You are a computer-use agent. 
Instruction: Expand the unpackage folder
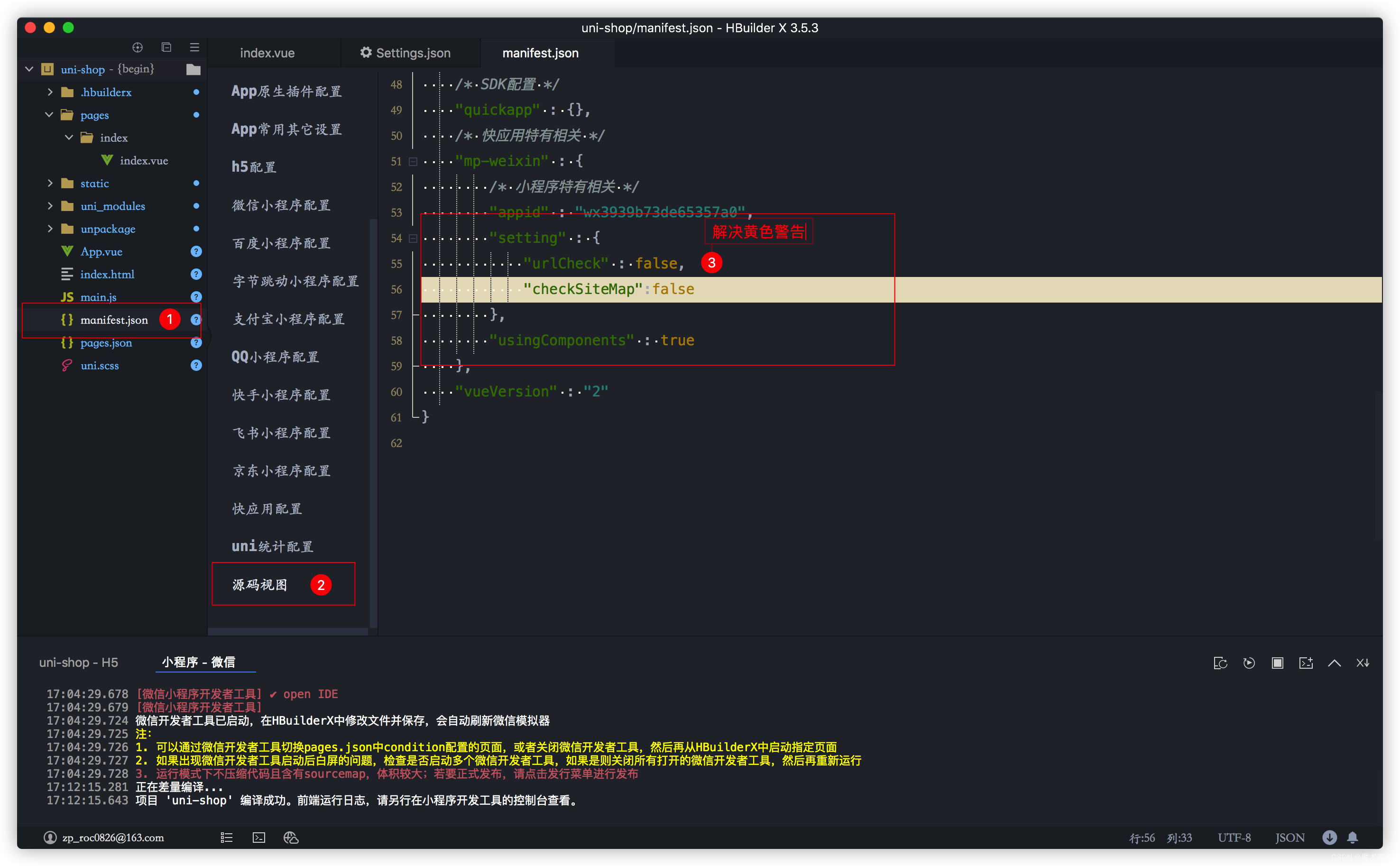coord(50,229)
